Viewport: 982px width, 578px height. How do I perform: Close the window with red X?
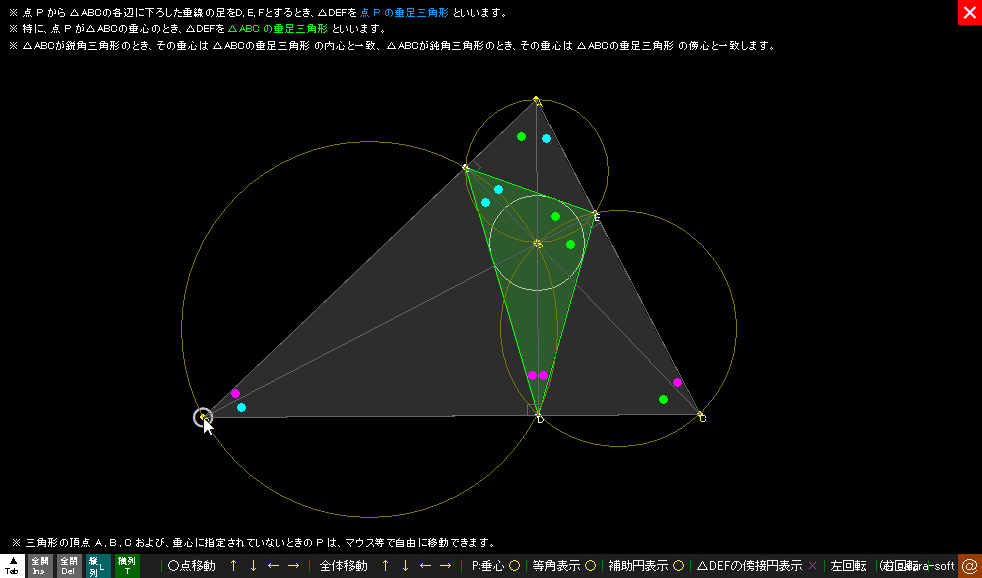point(969,12)
